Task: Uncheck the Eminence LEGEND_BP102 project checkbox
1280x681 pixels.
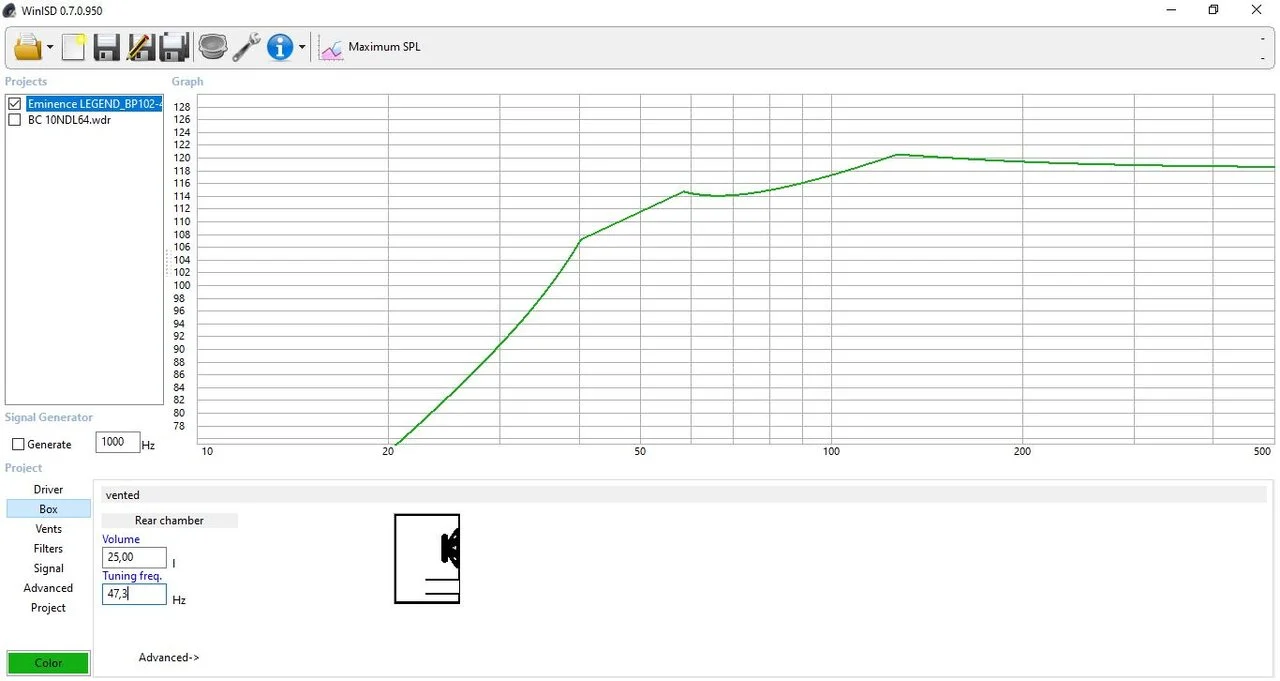Action: 14,104
